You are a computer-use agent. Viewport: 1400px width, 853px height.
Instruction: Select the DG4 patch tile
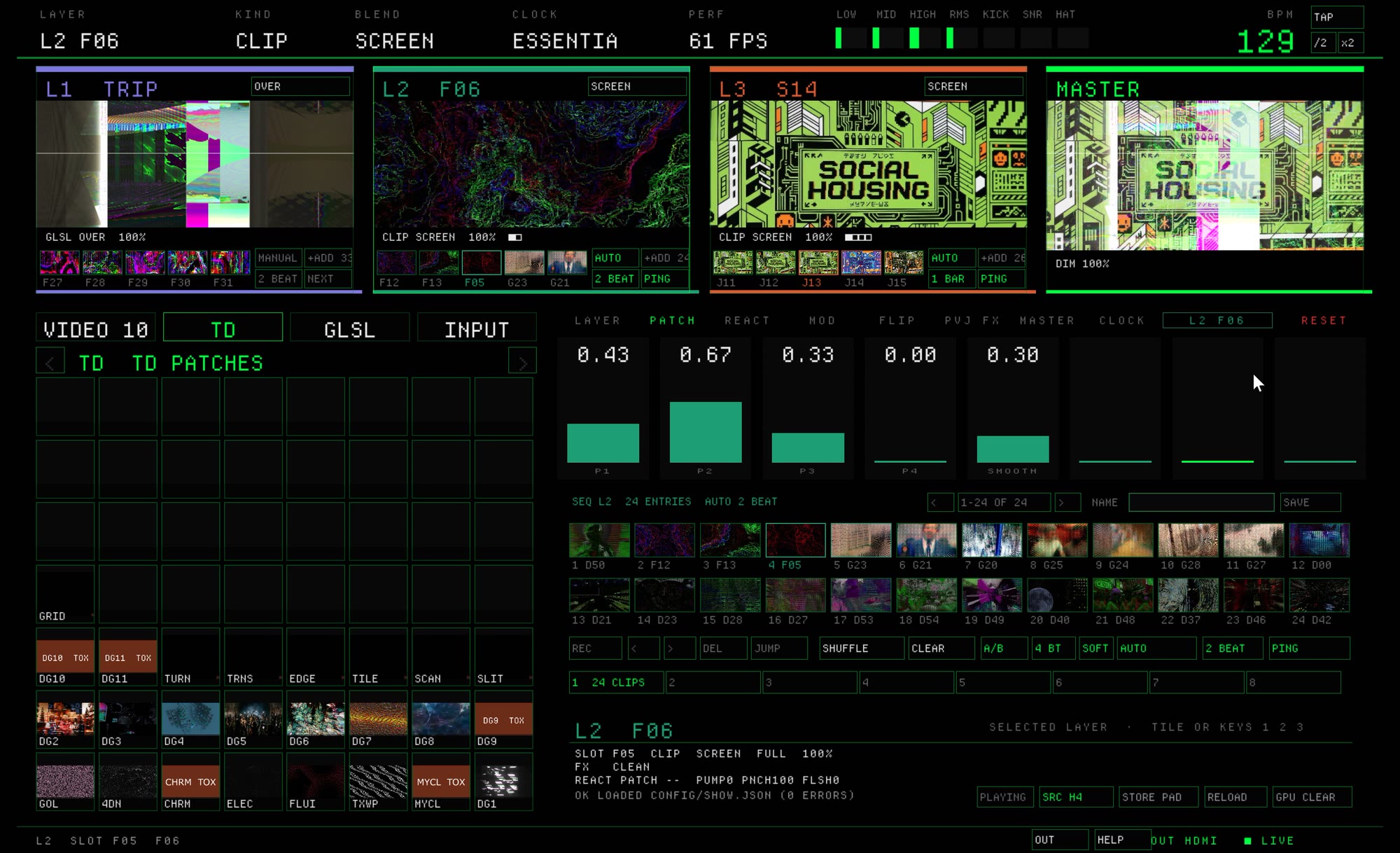point(190,719)
